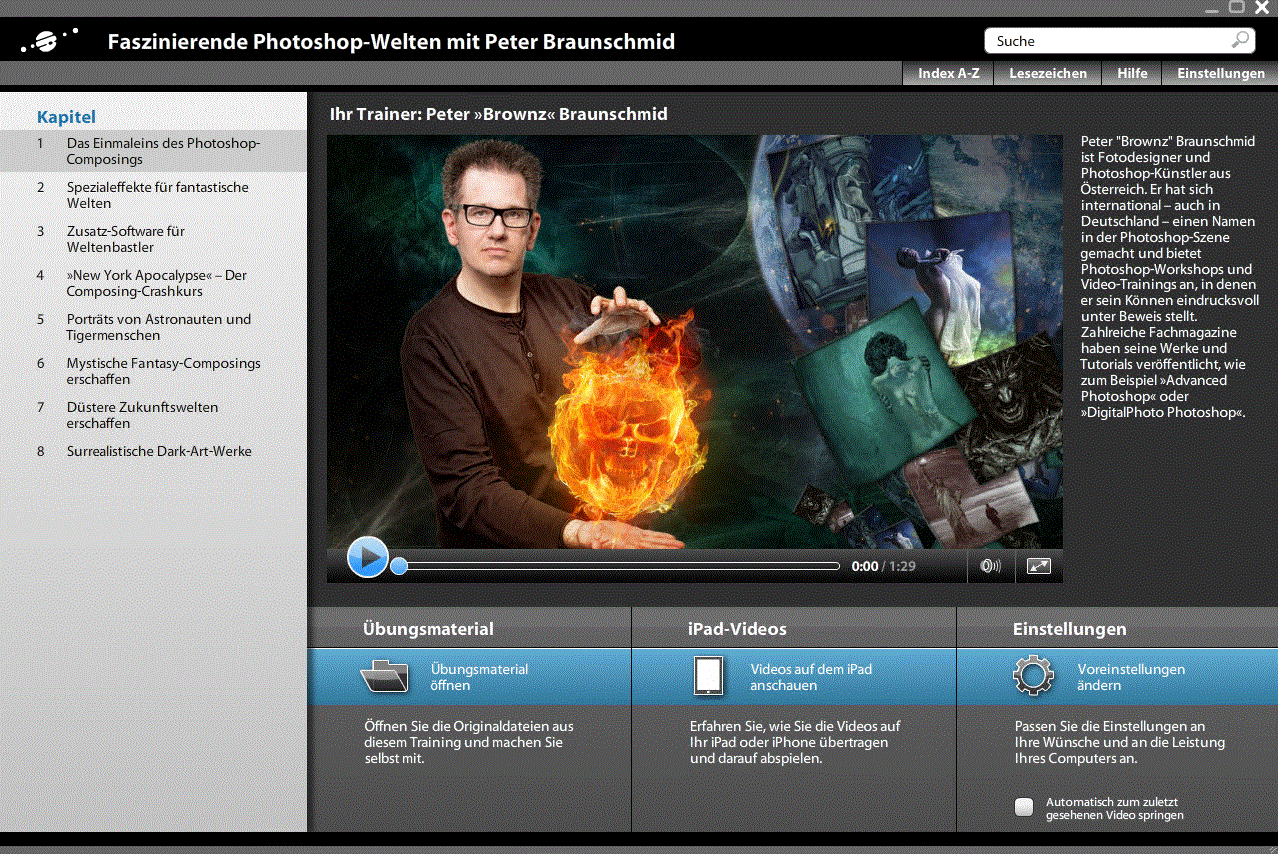Click the Übungsmaterial section heading
The image size is (1278, 854).
coord(428,629)
